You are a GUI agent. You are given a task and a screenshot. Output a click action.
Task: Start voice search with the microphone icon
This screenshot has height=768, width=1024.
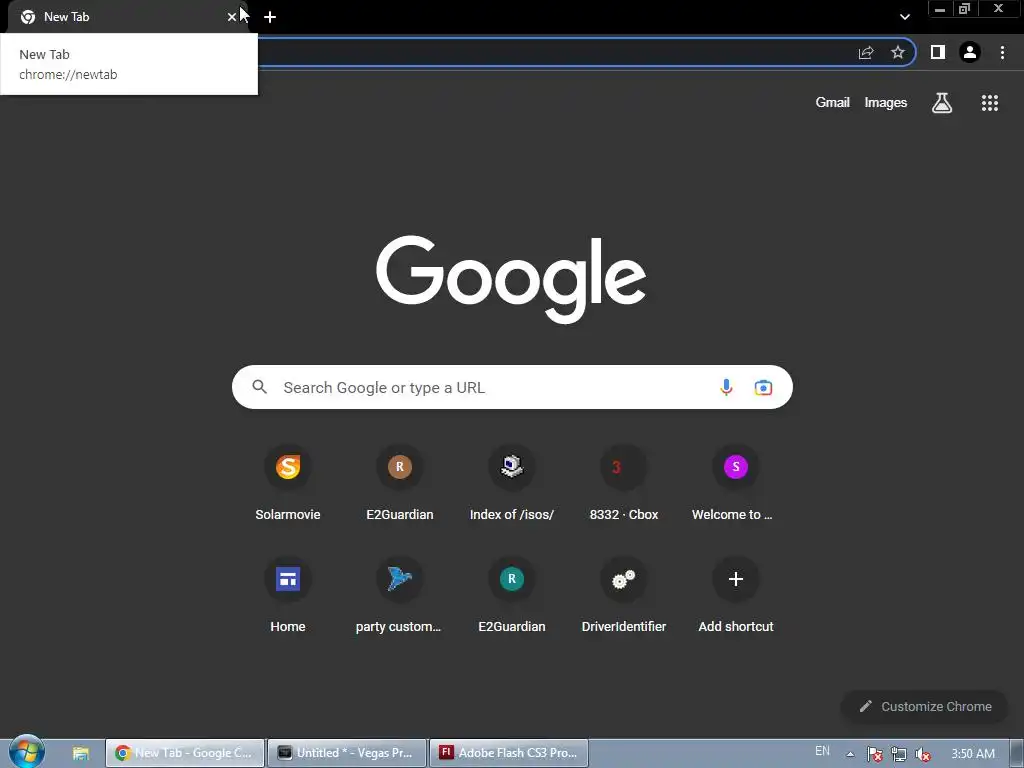tap(726, 387)
